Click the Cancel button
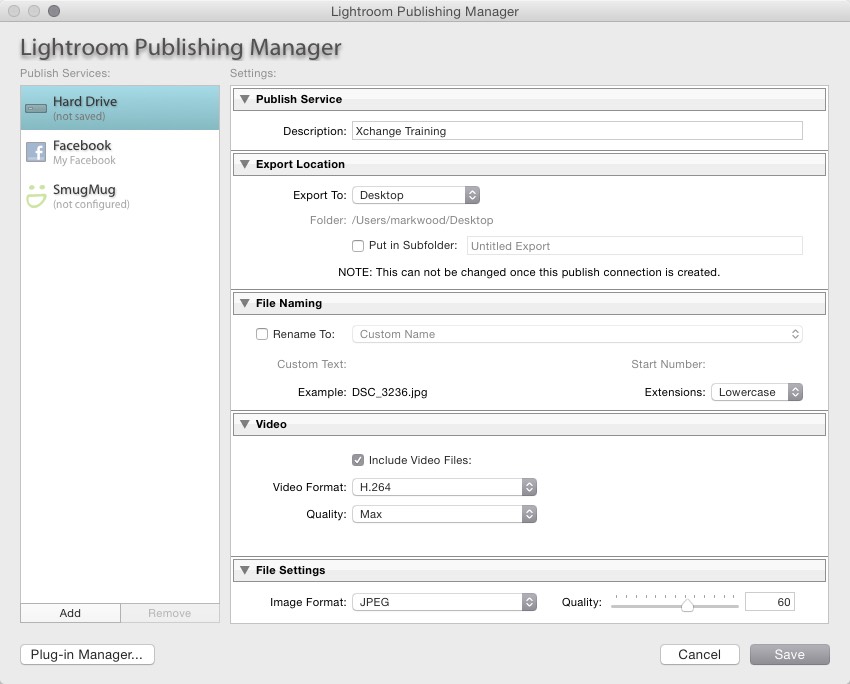The image size is (850, 684). pos(700,655)
